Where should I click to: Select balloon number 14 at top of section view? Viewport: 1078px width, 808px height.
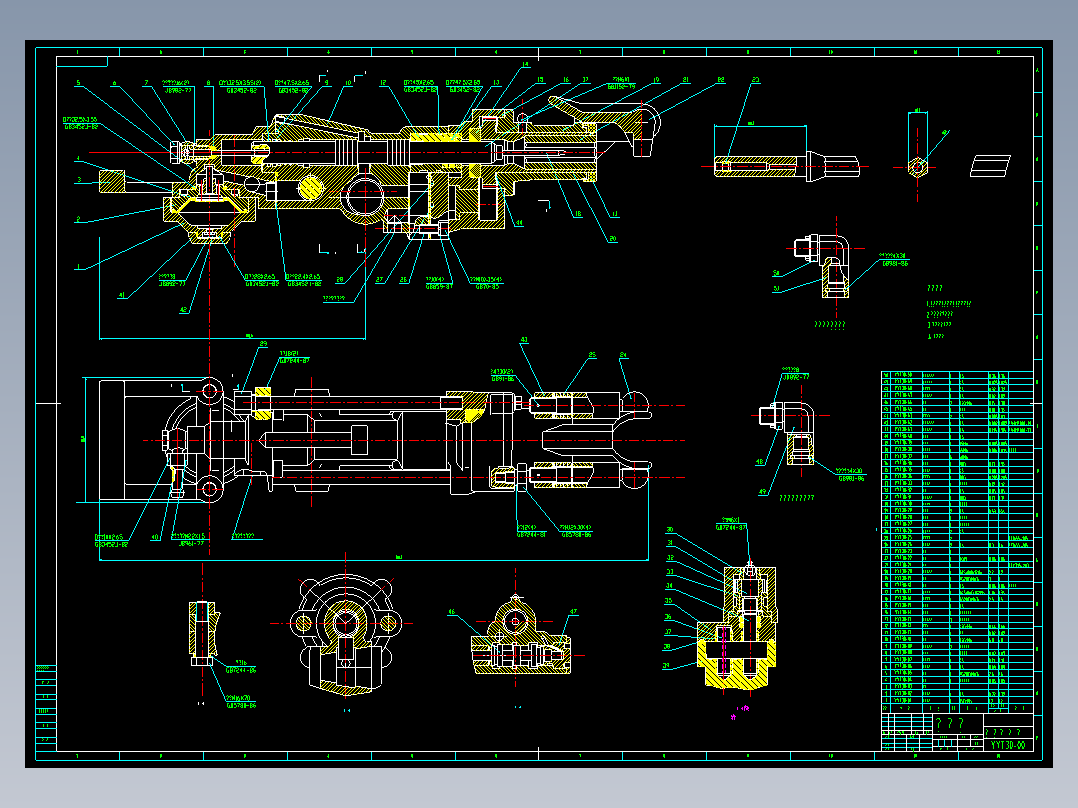525,65
